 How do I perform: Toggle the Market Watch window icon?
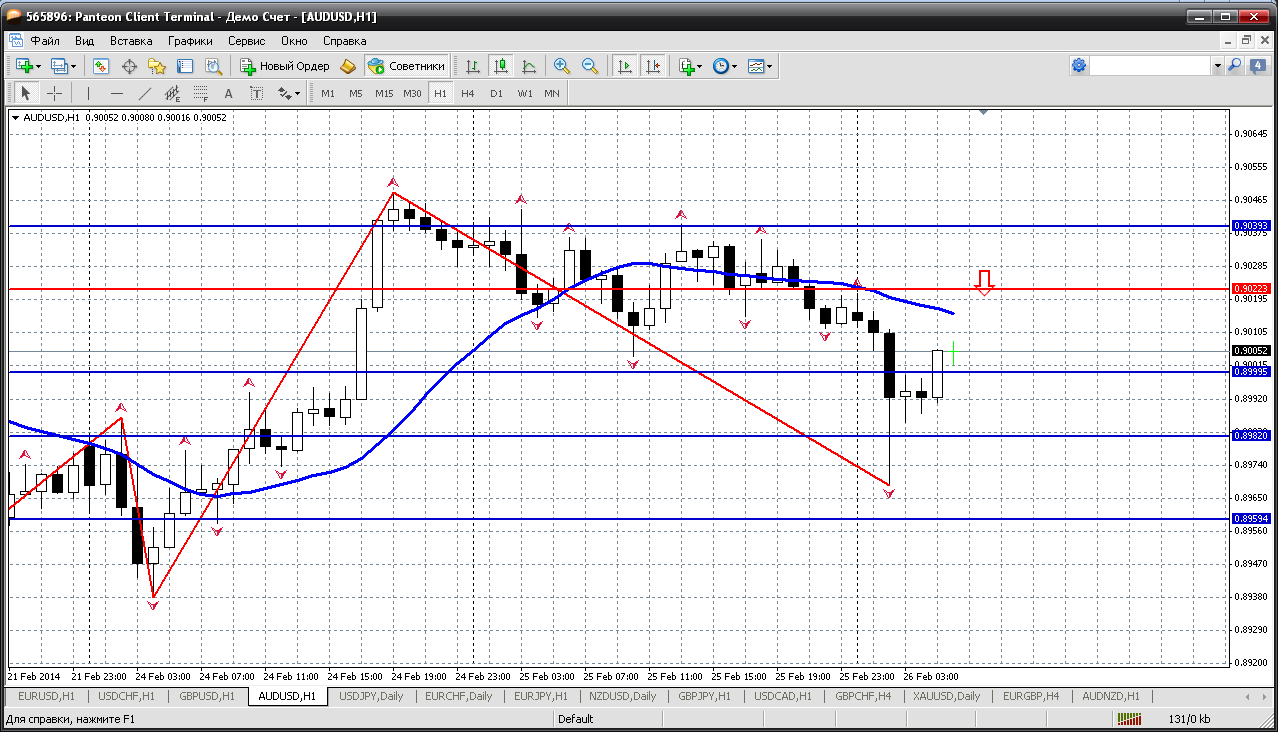[101, 66]
